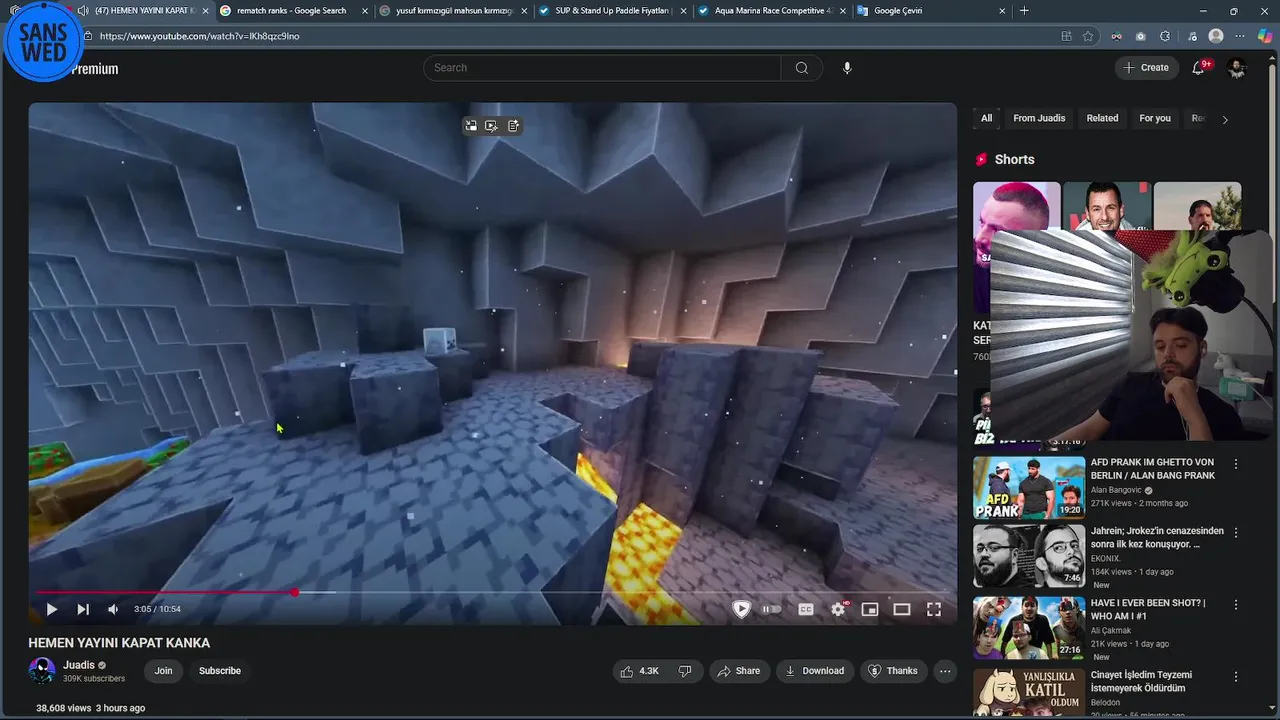This screenshot has width=1280, height=720.
Task: Switch to Aqua Marina Race tab
Action: pos(773,11)
